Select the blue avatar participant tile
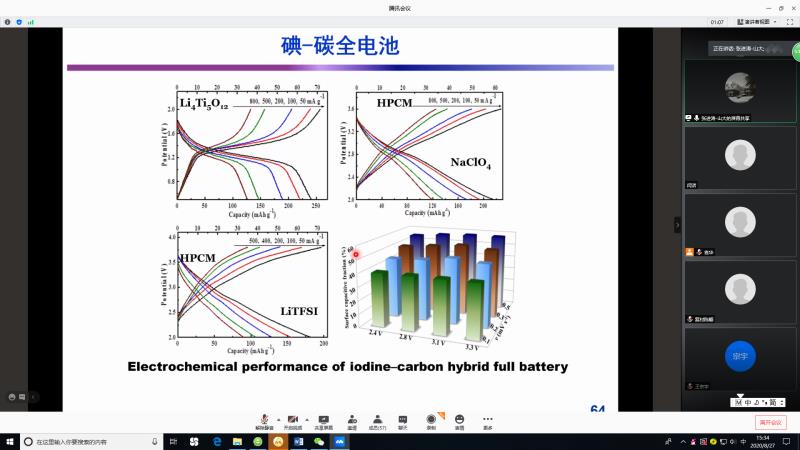 point(739,355)
